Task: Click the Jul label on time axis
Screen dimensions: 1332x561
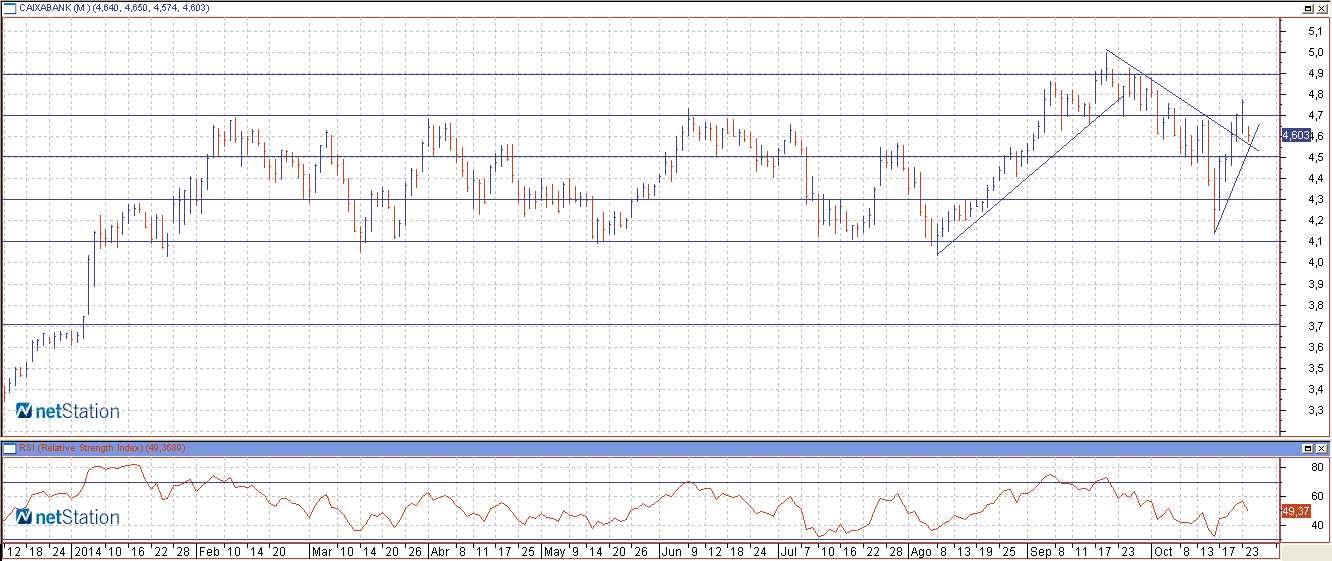Action: click(788, 551)
